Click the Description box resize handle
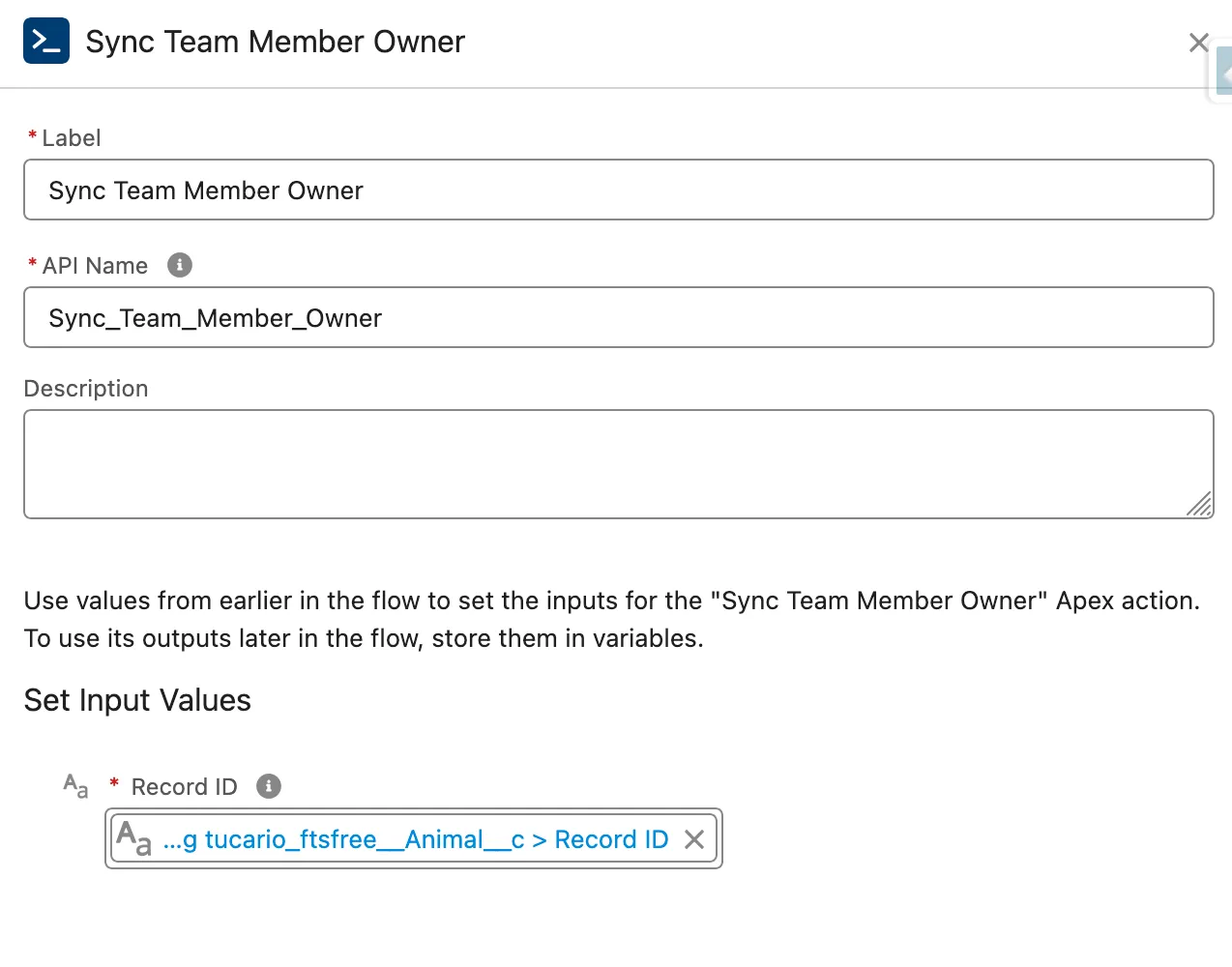 point(1201,505)
